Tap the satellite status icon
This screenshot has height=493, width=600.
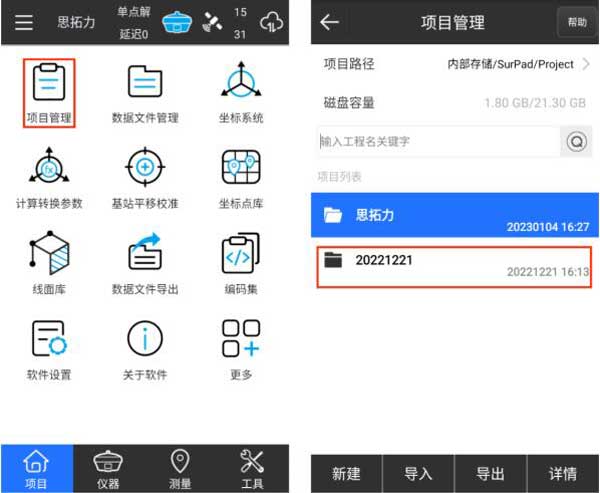(212, 22)
